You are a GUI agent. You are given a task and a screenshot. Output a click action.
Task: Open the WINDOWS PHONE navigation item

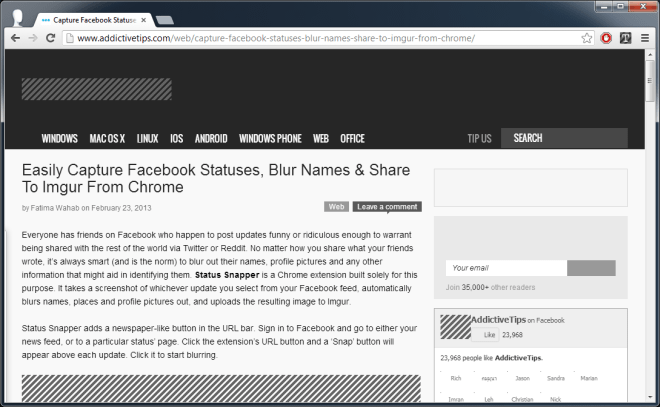270,138
